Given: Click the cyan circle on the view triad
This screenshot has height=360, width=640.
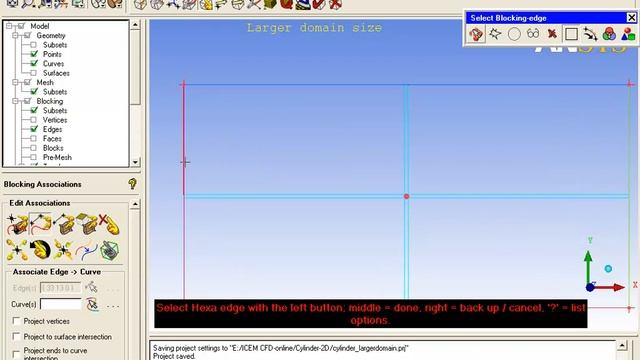Looking at the screenshot, I should [608, 269].
